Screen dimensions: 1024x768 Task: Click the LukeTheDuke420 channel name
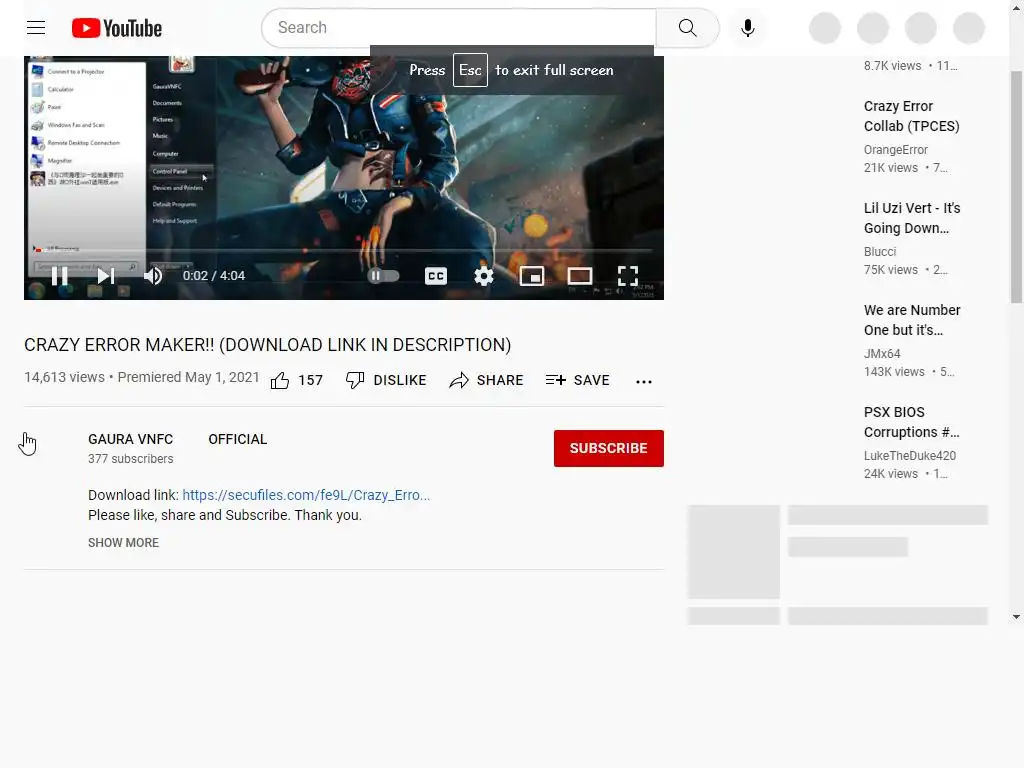point(909,455)
